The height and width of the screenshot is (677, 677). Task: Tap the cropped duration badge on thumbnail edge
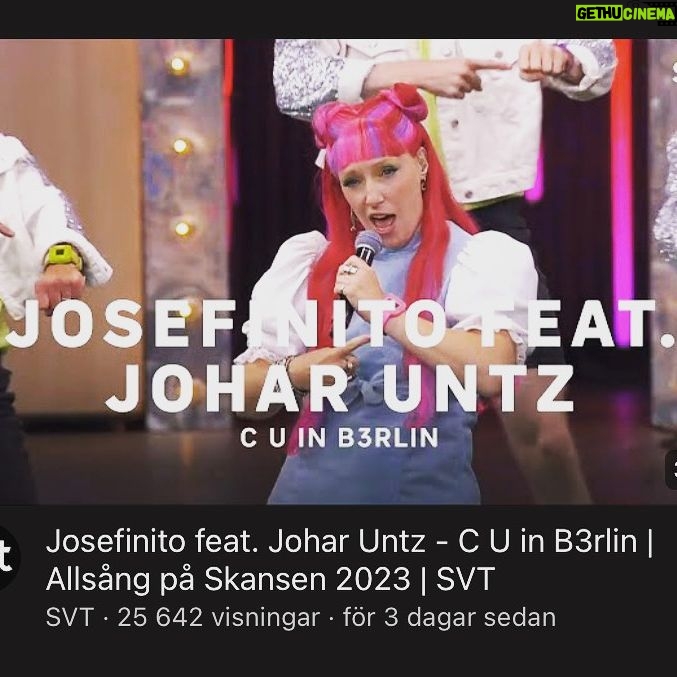pyautogui.click(x=671, y=470)
